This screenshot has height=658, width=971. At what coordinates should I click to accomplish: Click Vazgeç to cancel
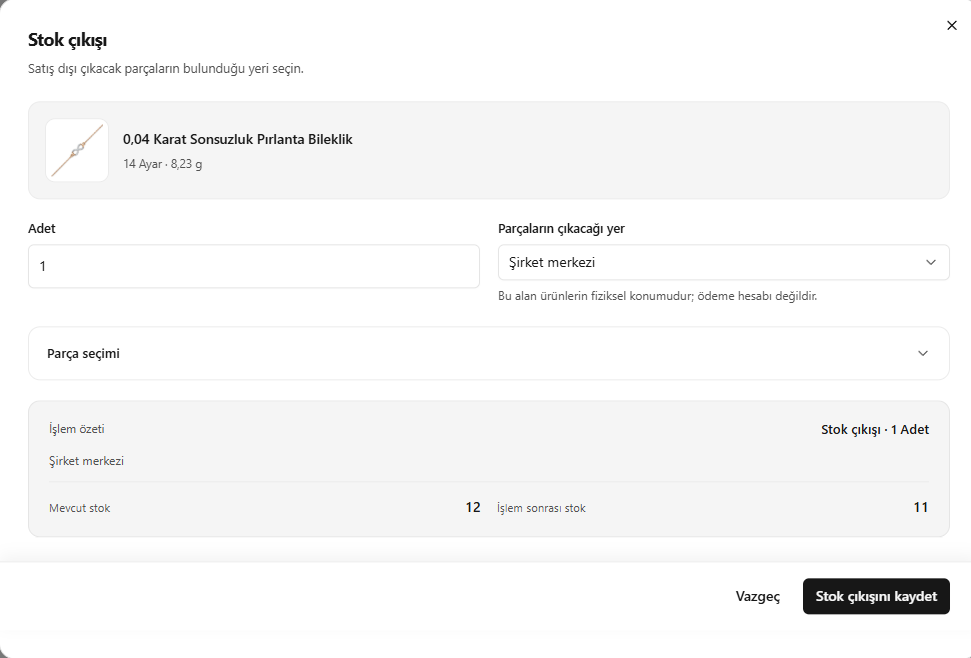757,596
